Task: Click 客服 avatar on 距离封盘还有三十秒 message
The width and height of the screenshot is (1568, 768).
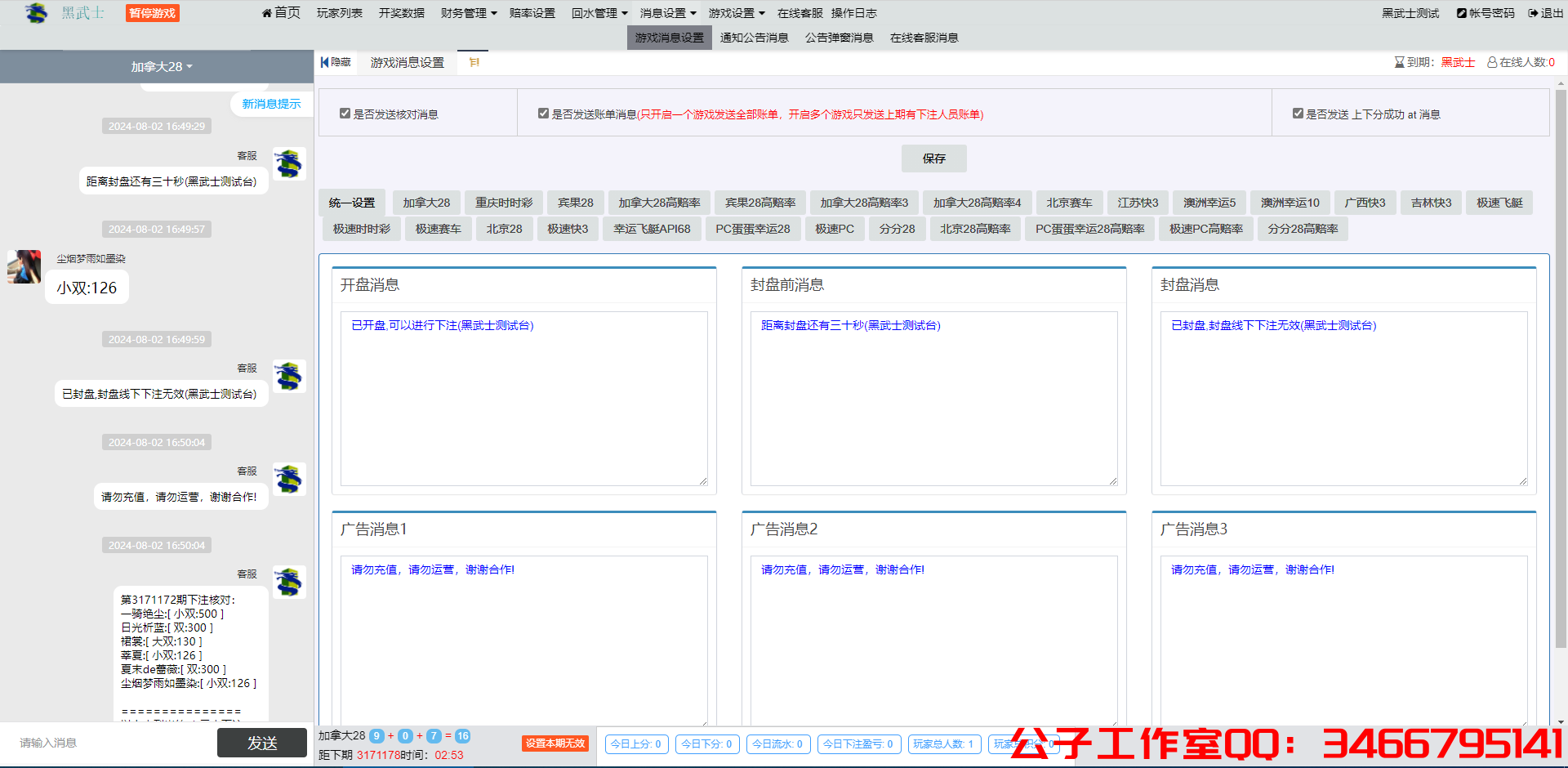Action: tap(289, 163)
